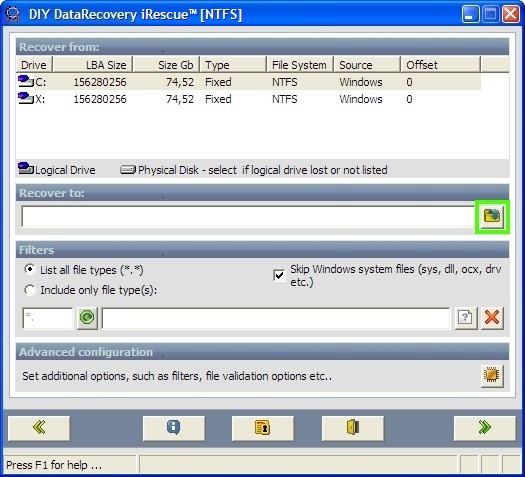Proceed with the double right arrow
The image size is (525, 477).
click(x=485, y=428)
